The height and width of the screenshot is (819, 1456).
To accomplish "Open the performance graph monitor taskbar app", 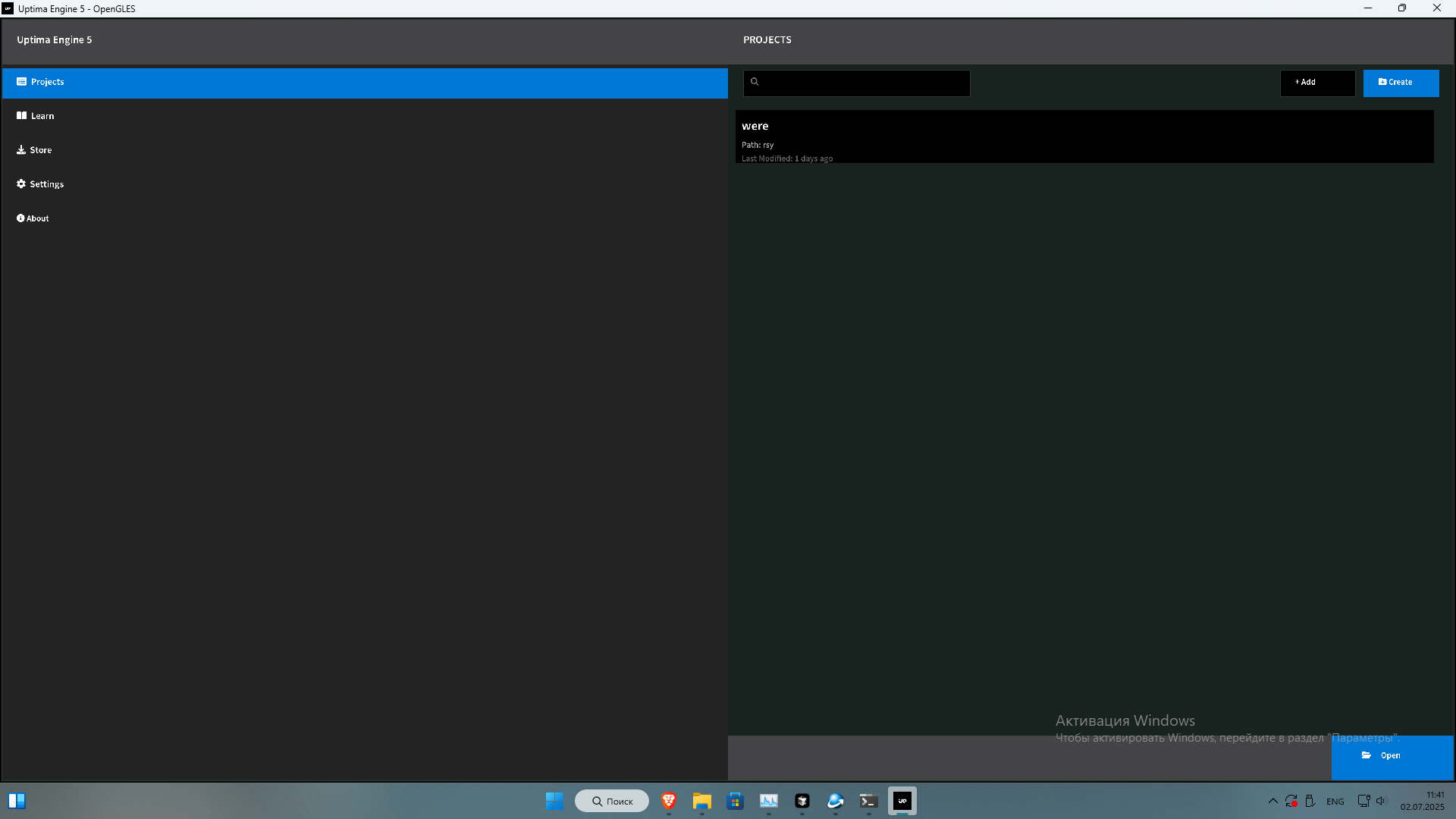I will (769, 801).
